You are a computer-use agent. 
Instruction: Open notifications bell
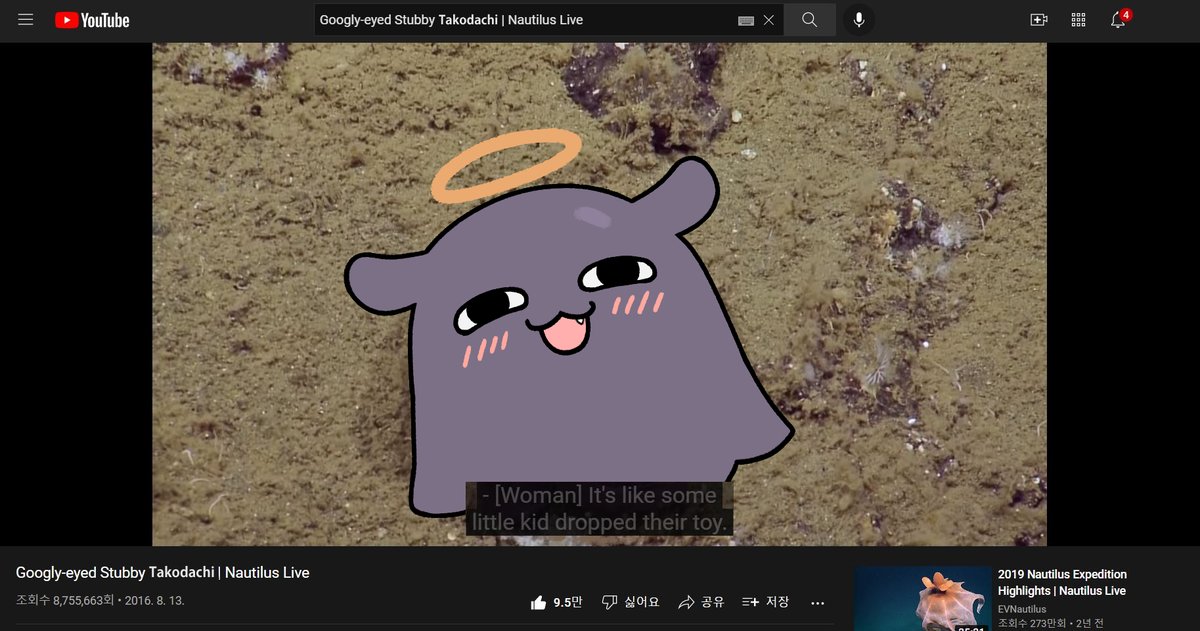(1119, 19)
